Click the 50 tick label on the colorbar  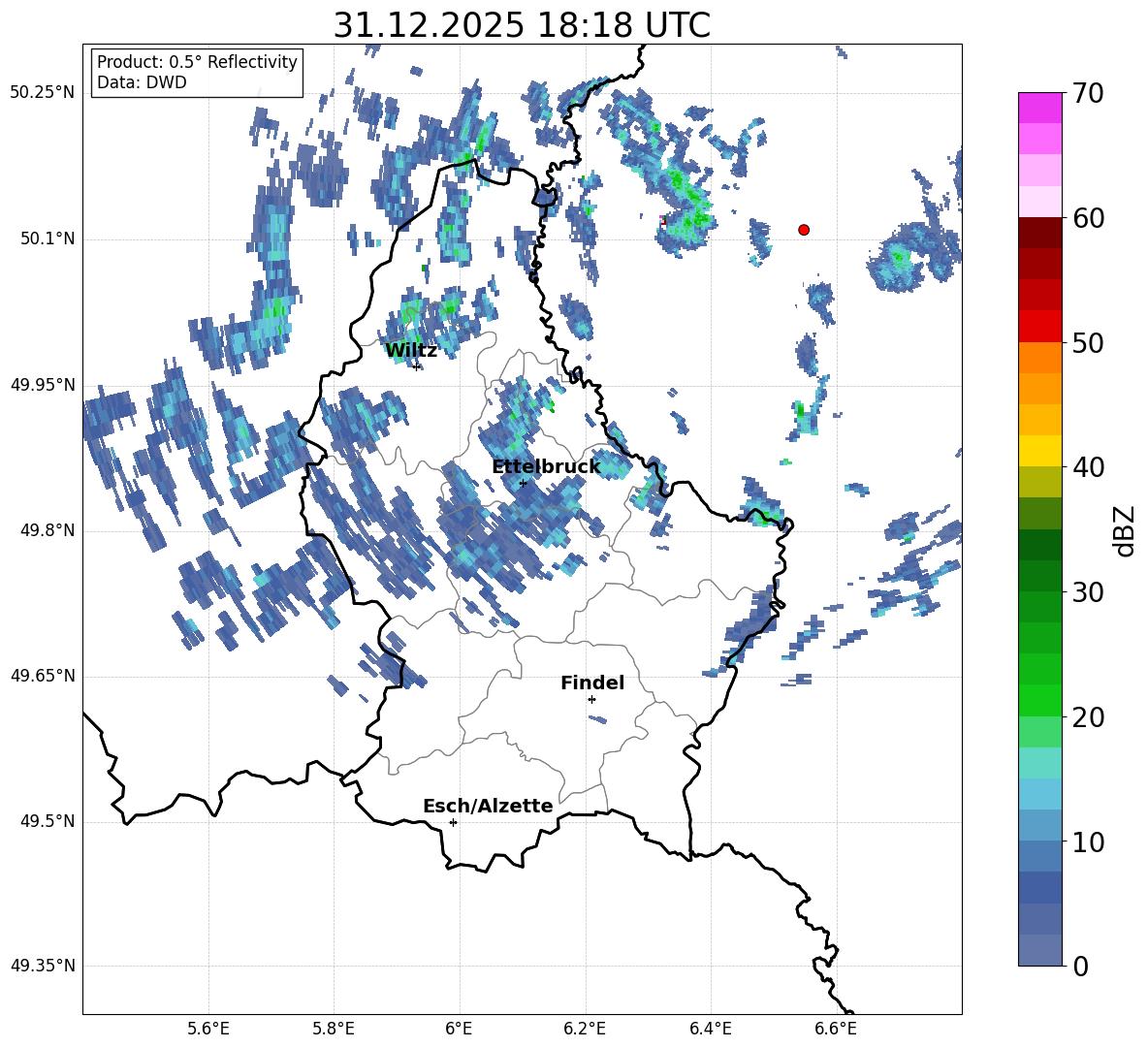pos(1088,343)
